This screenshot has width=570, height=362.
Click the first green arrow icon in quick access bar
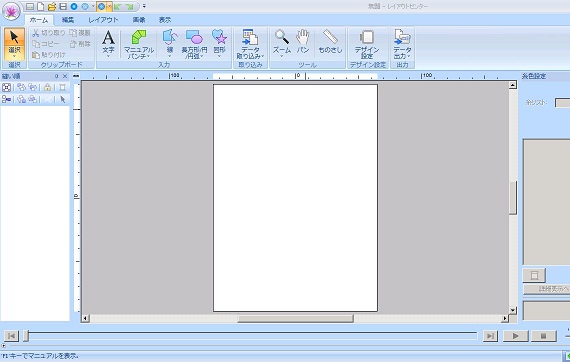tap(117, 7)
